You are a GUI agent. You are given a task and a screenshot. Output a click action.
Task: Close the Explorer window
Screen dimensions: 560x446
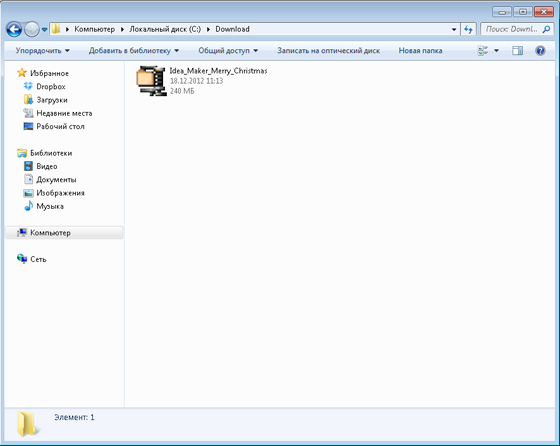(x=544, y=11)
